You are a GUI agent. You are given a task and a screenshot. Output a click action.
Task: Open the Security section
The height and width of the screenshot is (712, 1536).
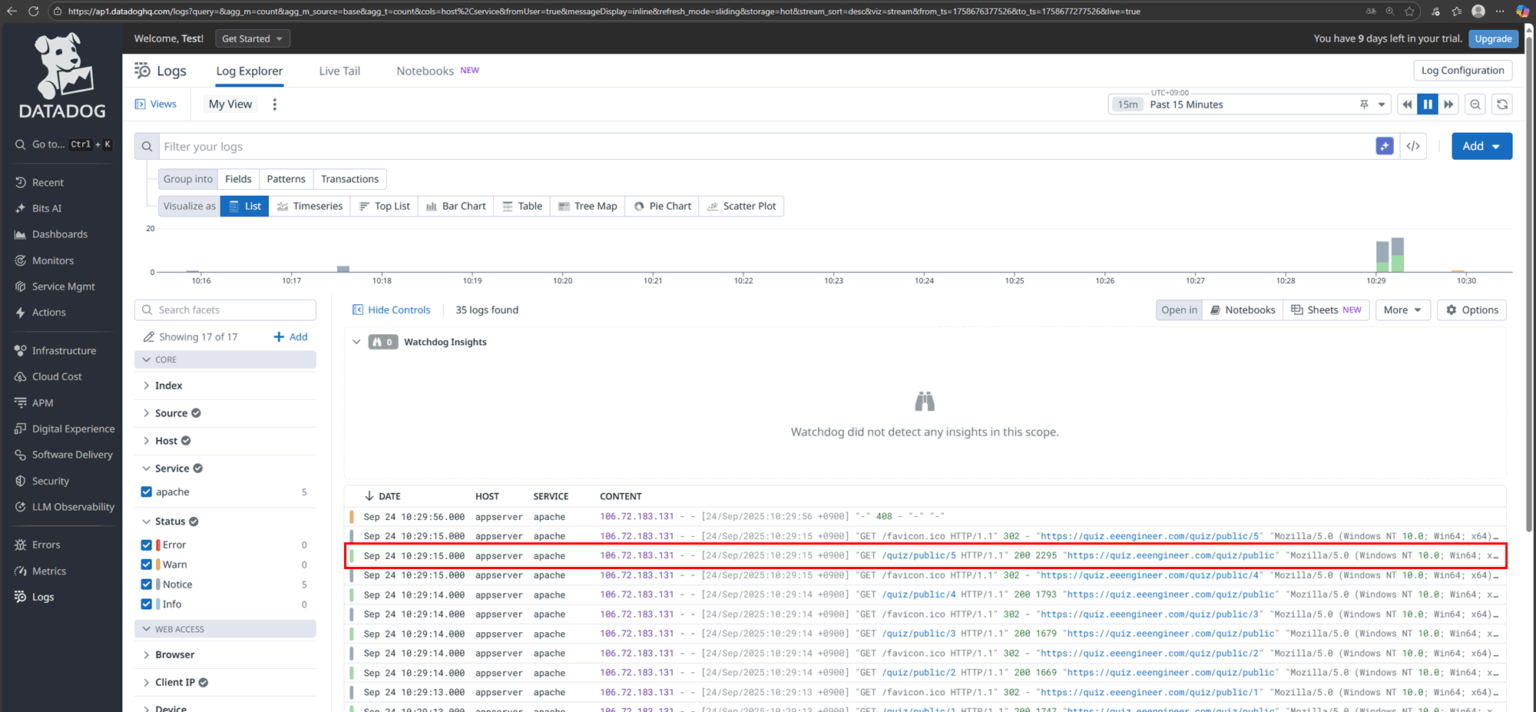(x=49, y=480)
